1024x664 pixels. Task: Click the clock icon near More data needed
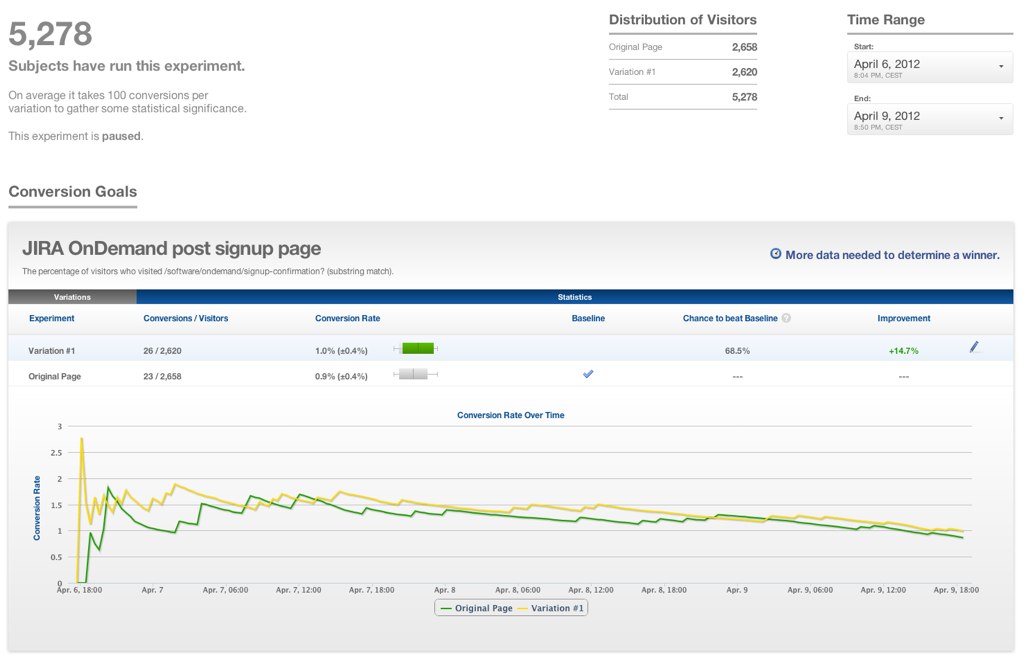pyautogui.click(x=775, y=254)
